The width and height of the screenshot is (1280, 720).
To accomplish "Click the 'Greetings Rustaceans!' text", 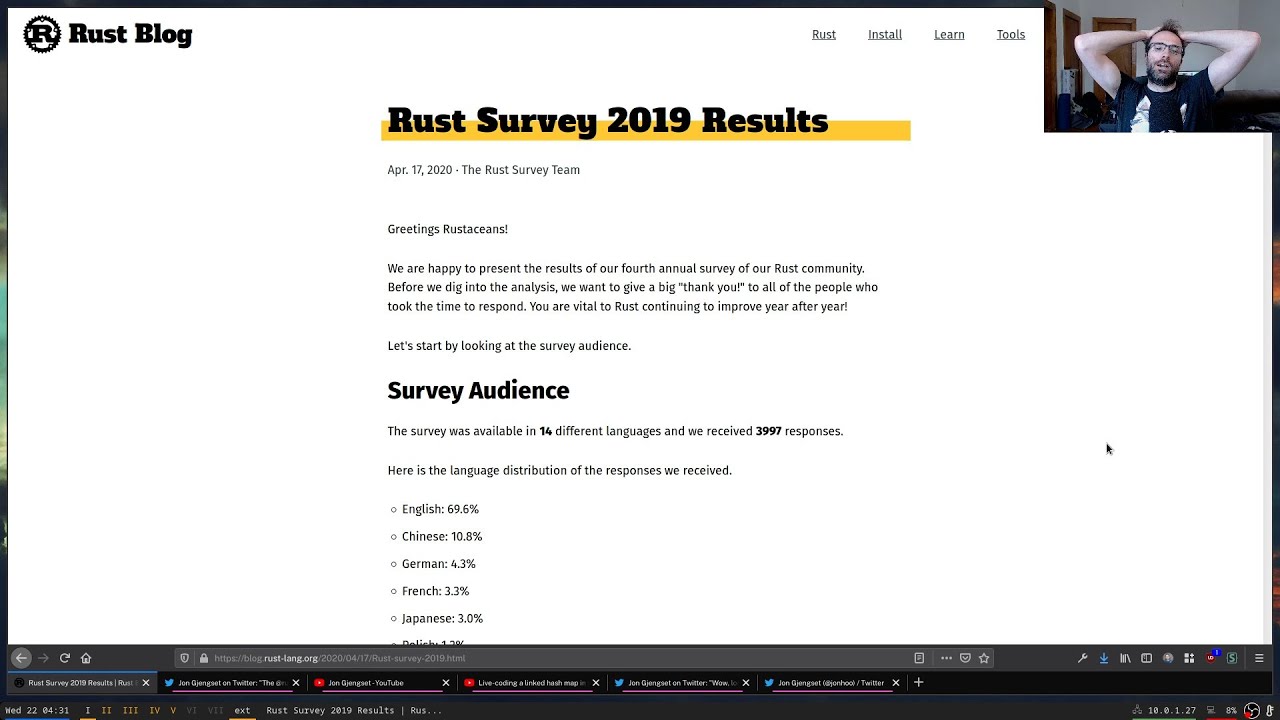I will pos(447,229).
